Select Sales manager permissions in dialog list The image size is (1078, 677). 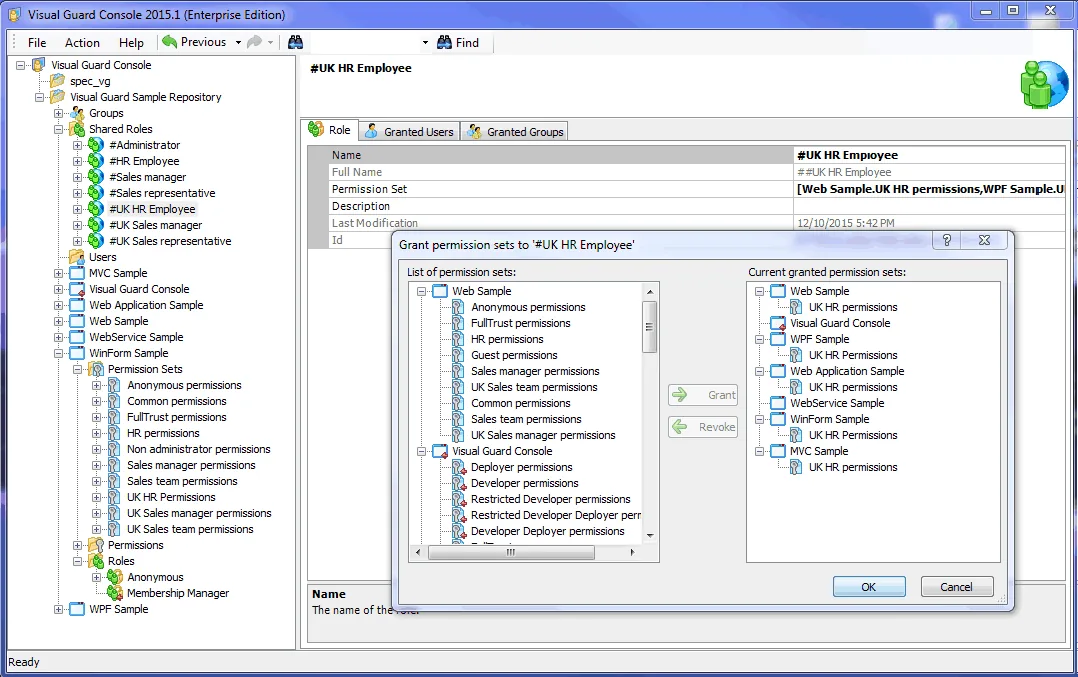[536, 371]
